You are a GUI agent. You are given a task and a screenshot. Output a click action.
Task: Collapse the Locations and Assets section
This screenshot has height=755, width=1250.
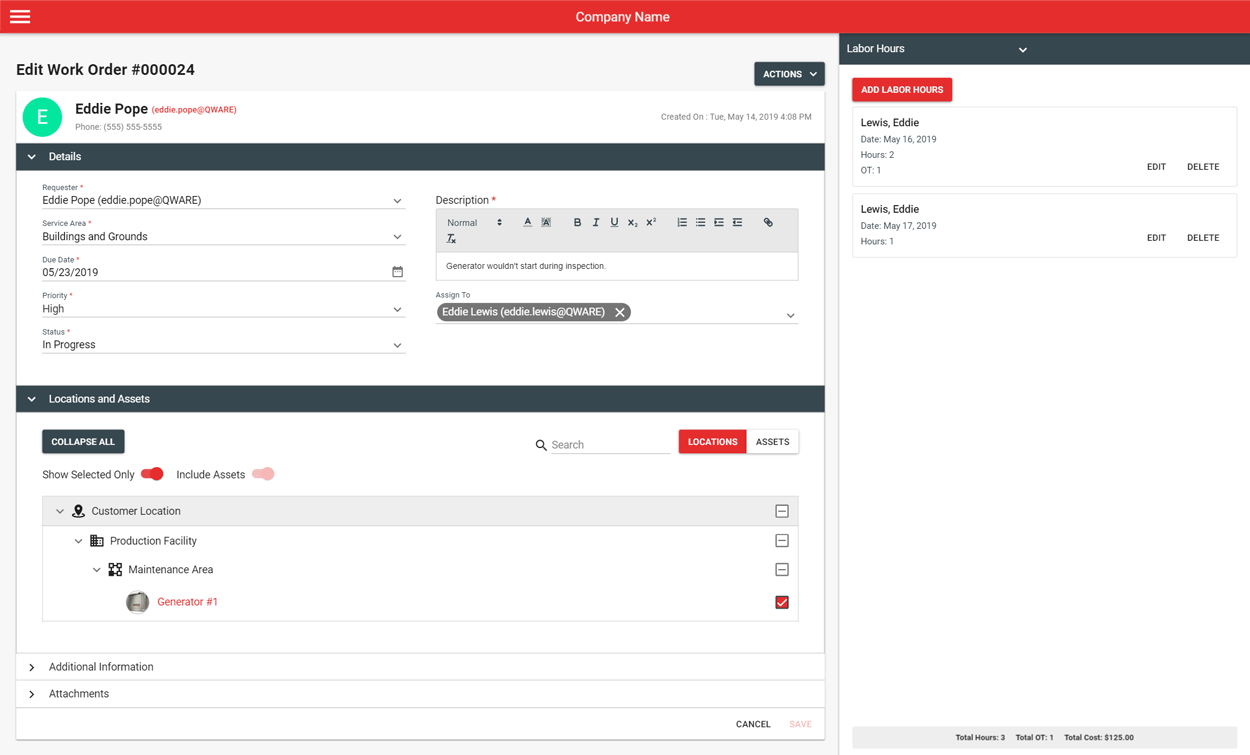coord(31,399)
